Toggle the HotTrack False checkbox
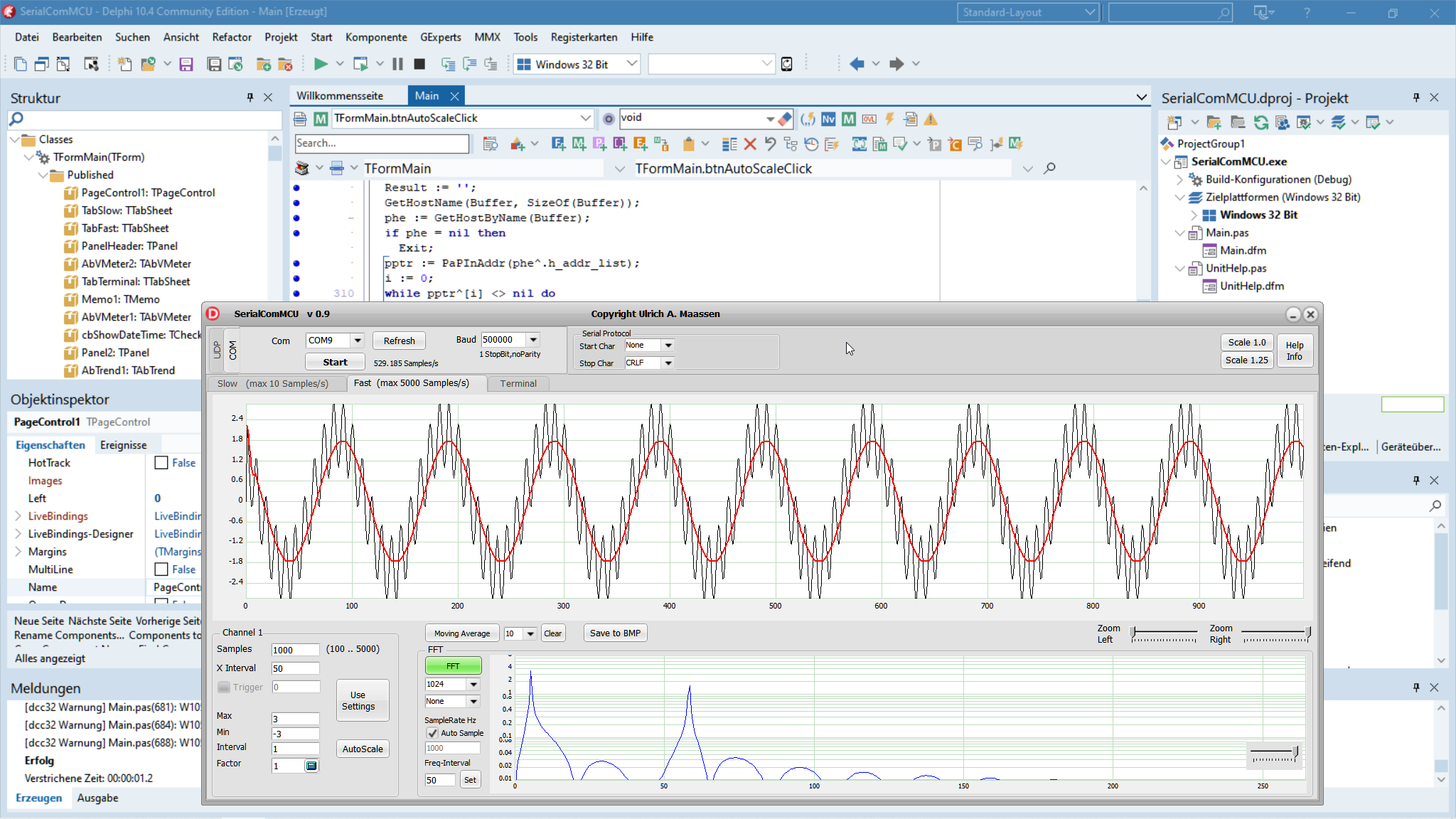Image resolution: width=1456 pixels, height=819 pixels. pos(161,463)
